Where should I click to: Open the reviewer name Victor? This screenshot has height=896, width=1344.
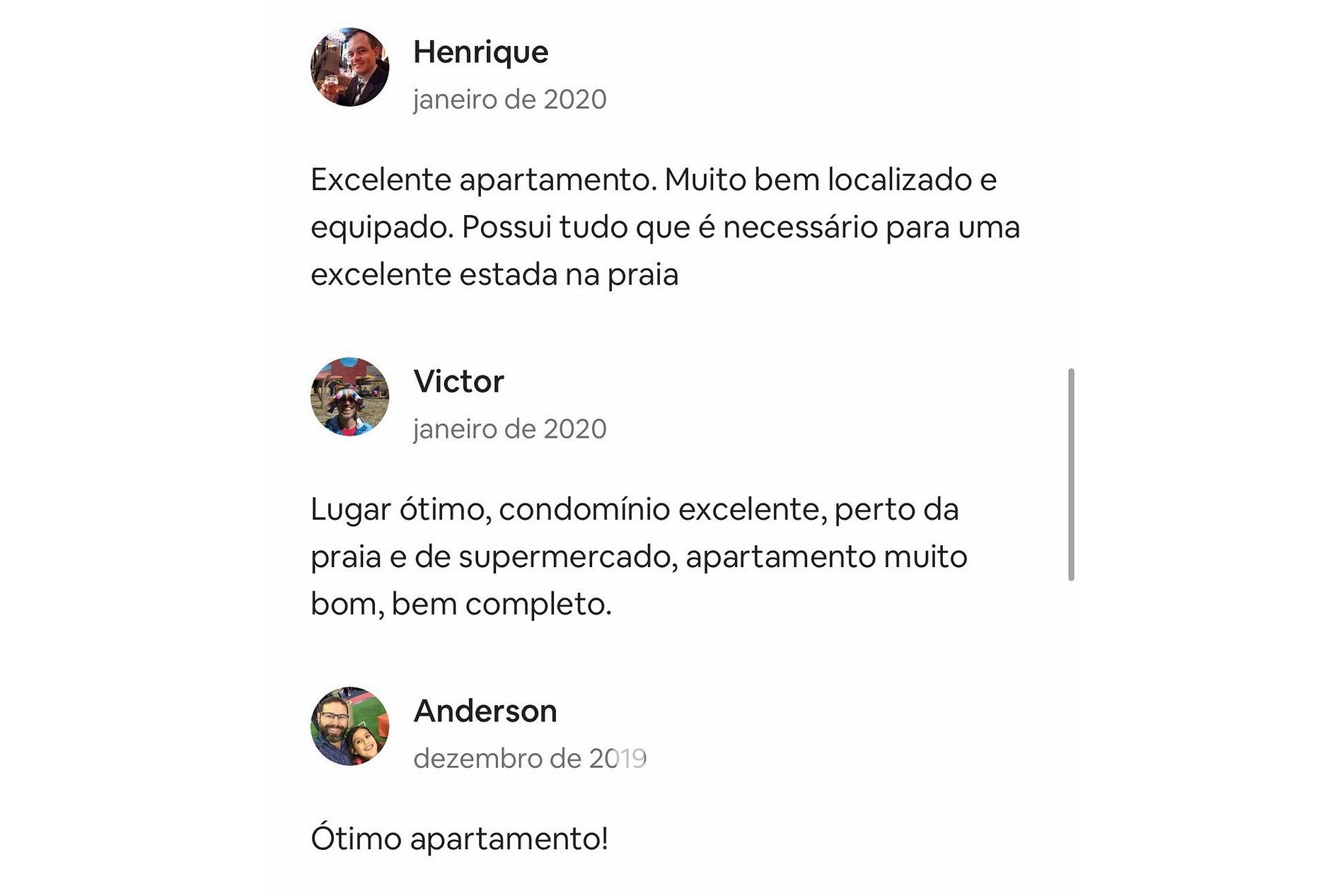(458, 382)
